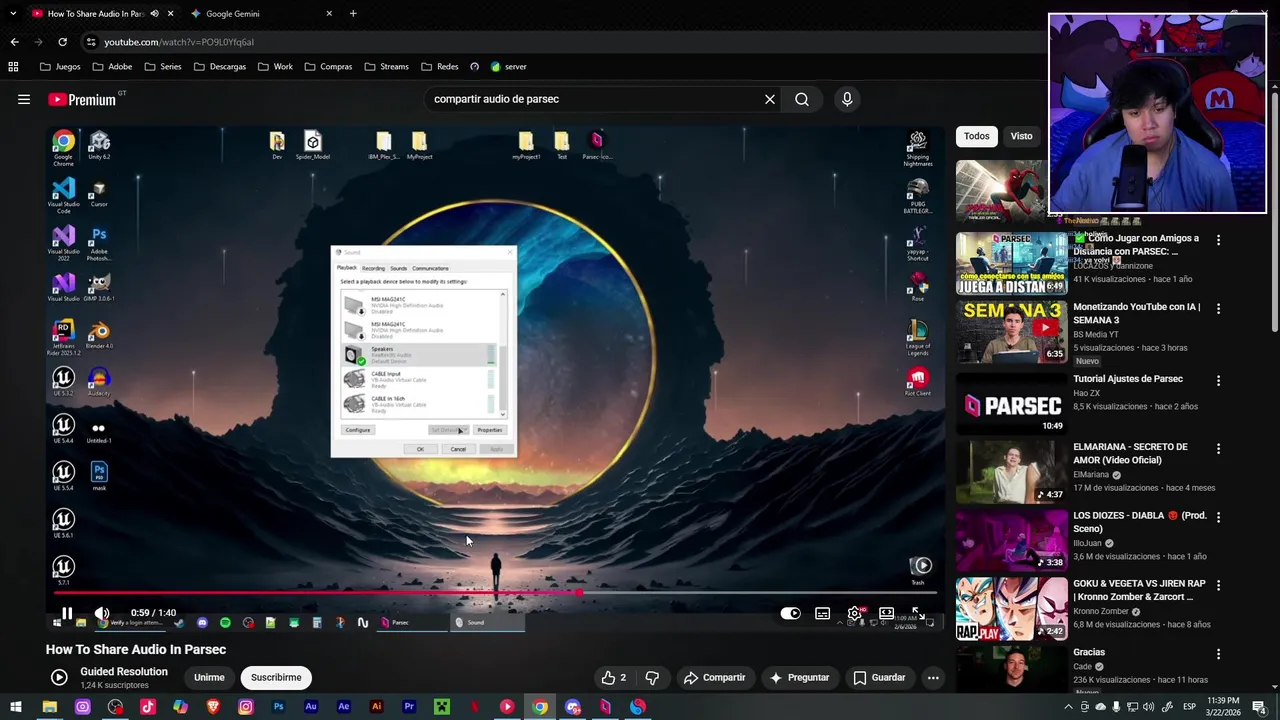Open options for GOKU & VEGETA VS JIREN

[1218, 586]
